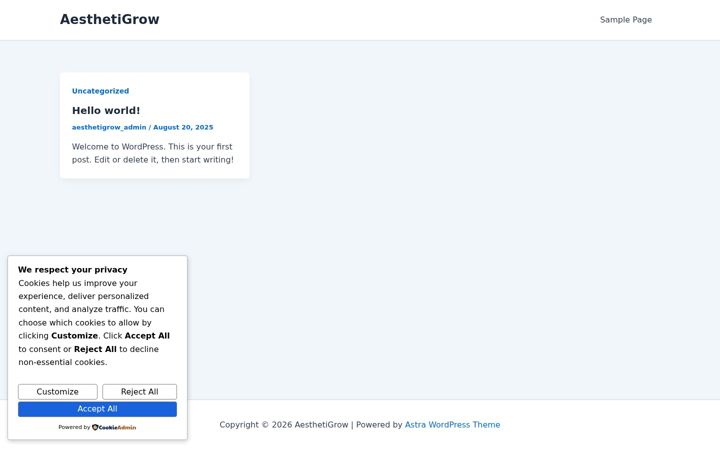Open the aesthetigrow_admin author link
Image resolution: width=720 pixels, height=450 pixels.
click(x=109, y=127)
